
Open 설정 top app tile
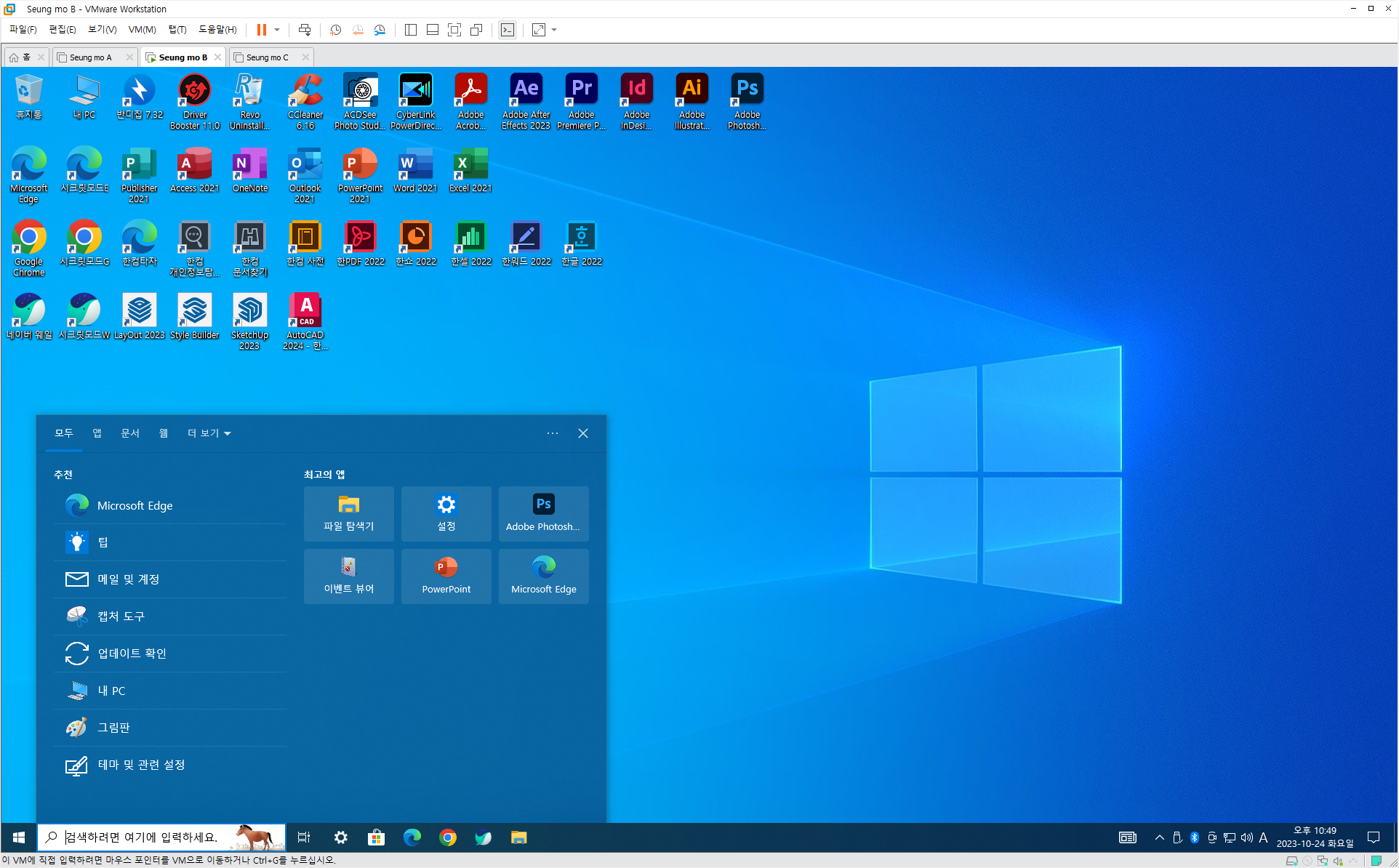[x=446, y=514]
